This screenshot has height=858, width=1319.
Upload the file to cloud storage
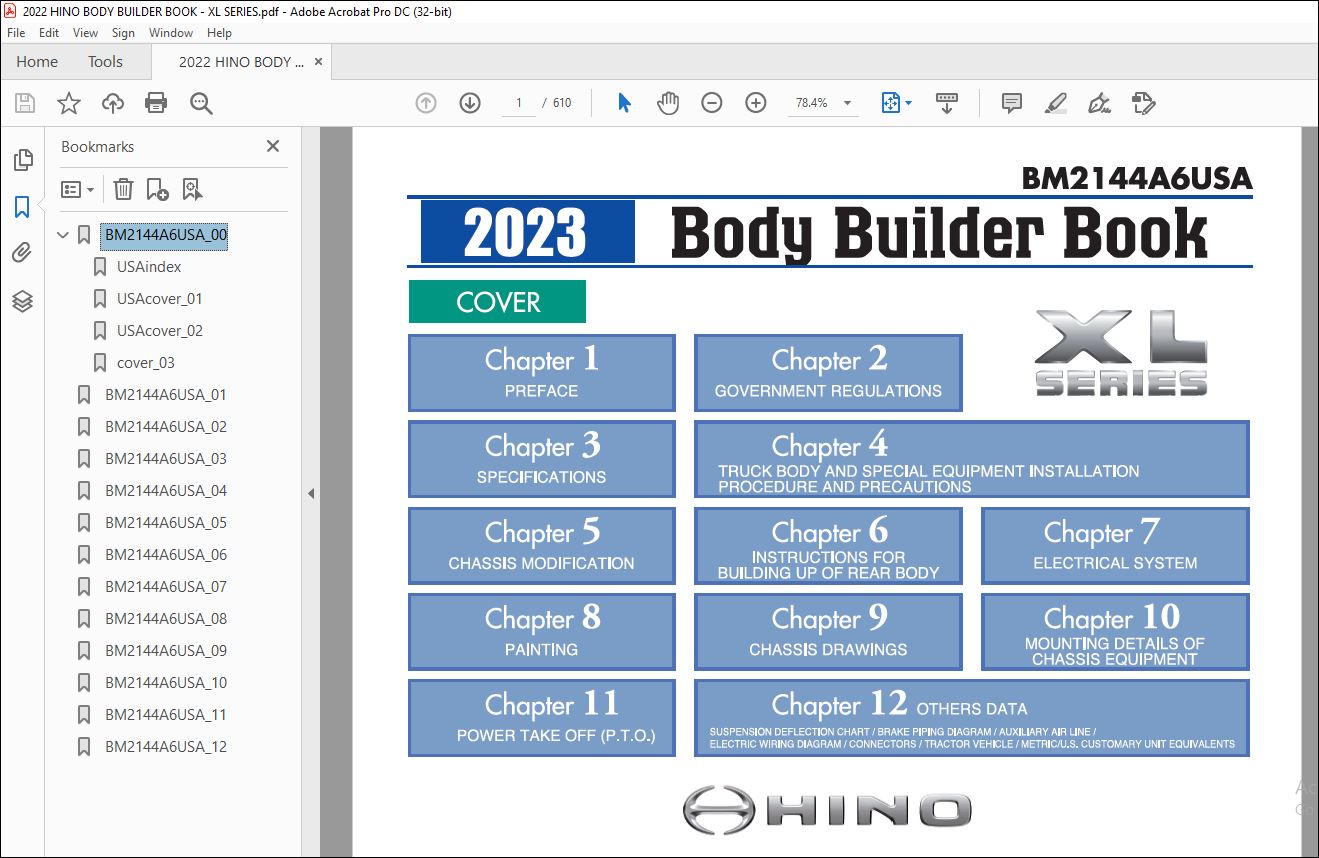pyautogui.click(x=113, y=102)
